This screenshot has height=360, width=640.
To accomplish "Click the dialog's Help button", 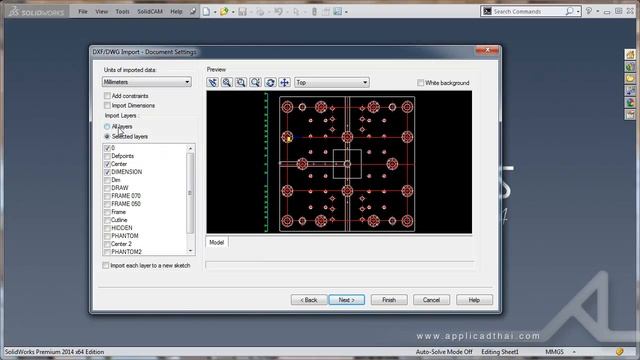I will pyautogui.click(x=474, y=300).
